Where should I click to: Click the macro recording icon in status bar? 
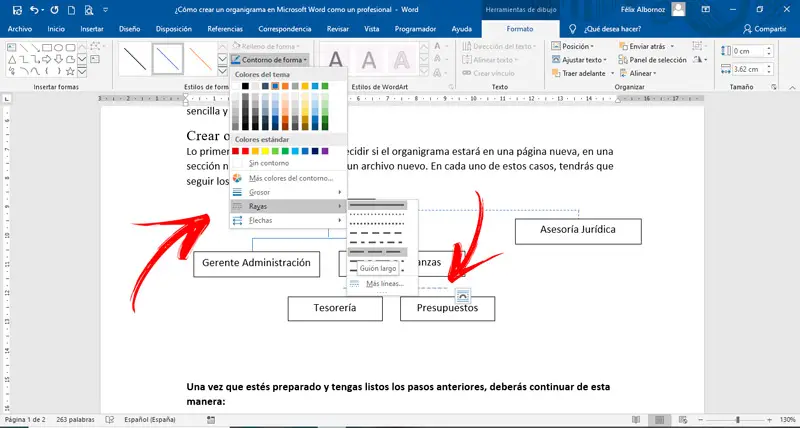(x=211, y=420)
